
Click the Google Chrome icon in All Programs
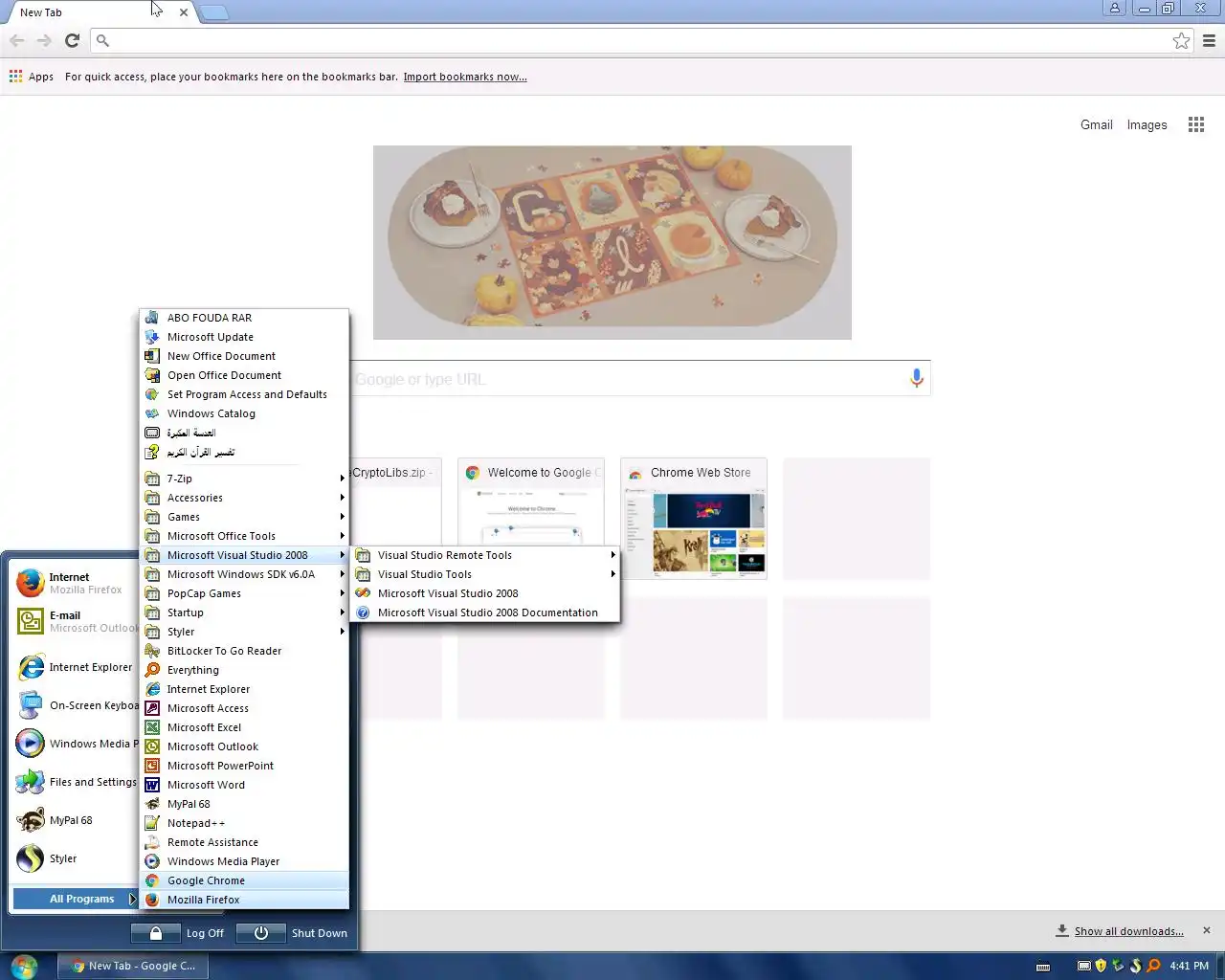152,880
